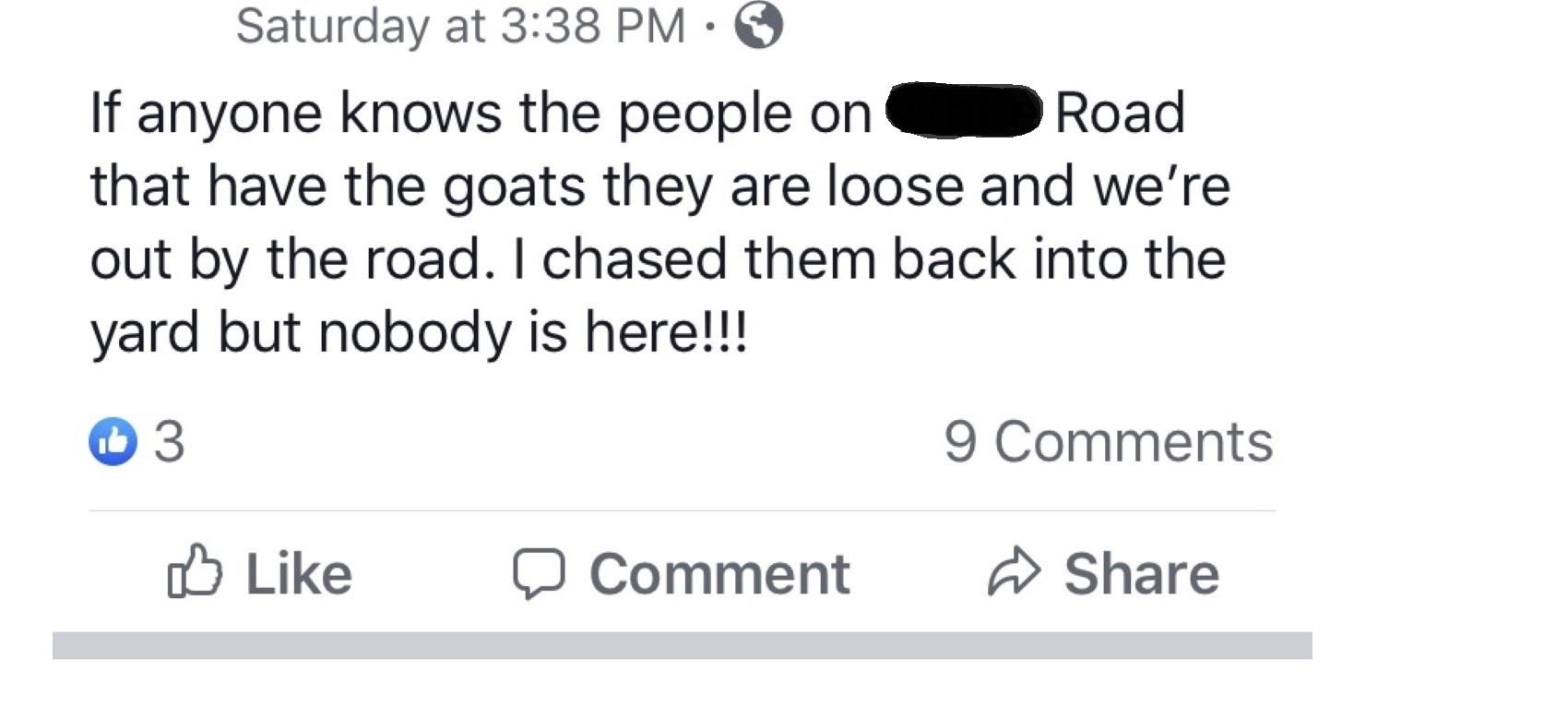The height and width of the screenshot is (719, 1568).
Task: Open the 9 Comments link
Action: 1108,442
